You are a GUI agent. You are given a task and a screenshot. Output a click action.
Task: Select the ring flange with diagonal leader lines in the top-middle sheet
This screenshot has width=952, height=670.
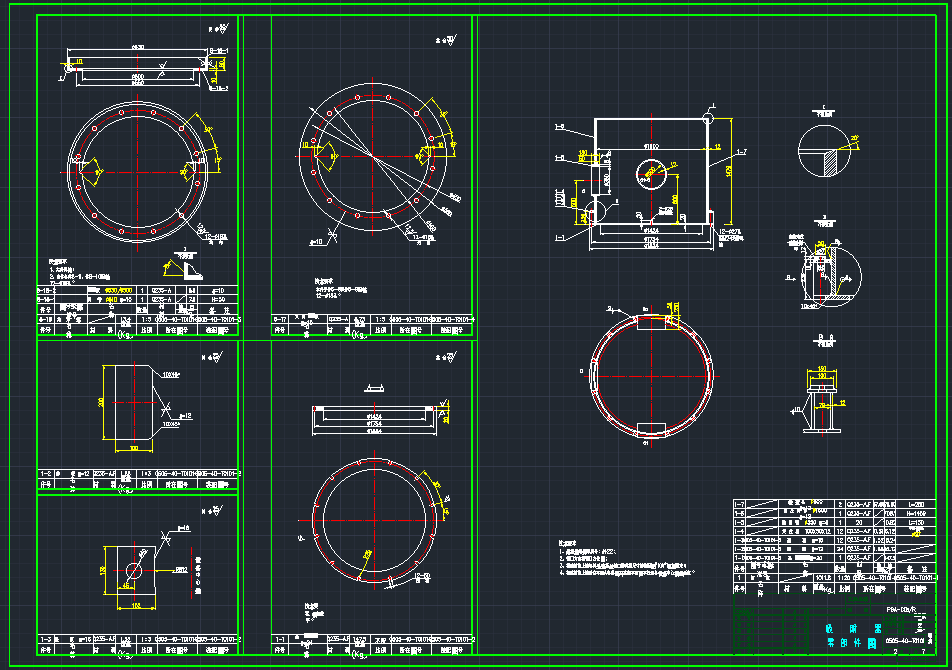[x=373, y=157]
